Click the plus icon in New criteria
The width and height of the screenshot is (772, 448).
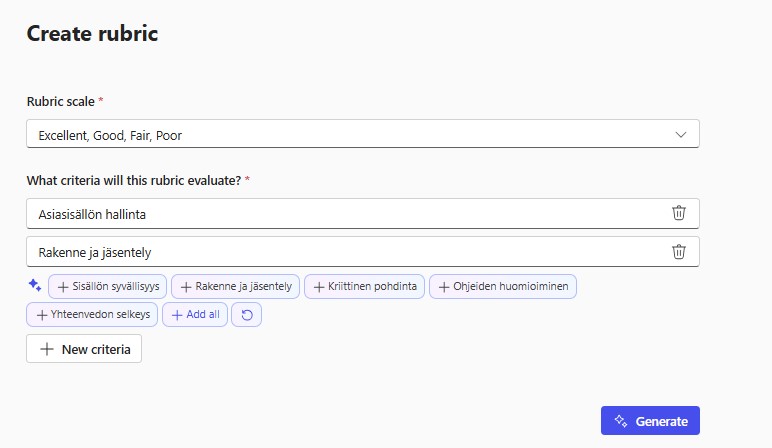(x=46, y=349)
